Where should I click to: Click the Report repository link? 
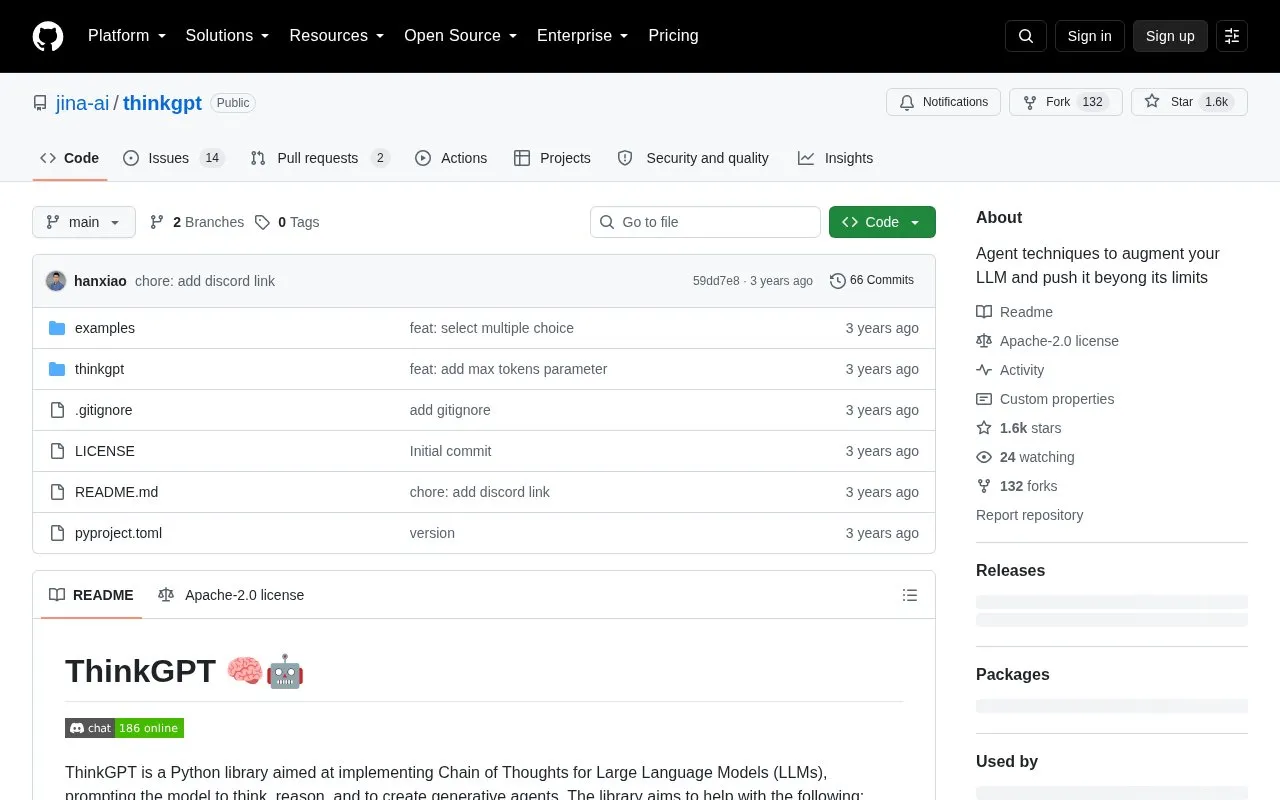tap(1029, 515)
